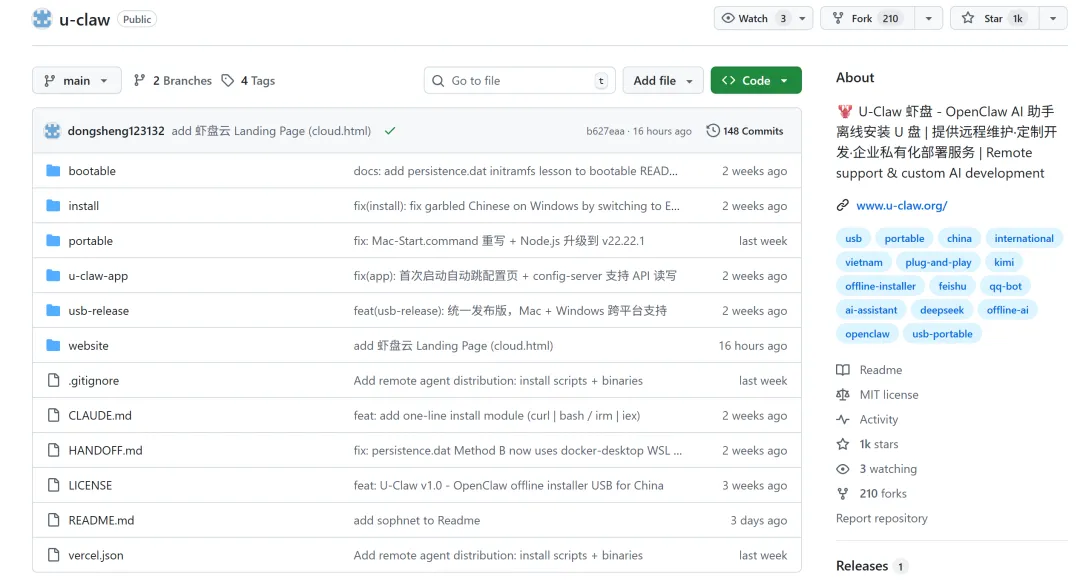The height and width of the screenshot is (582, 1080).
Task: Fork the repository with Fork button
Action: 868,19
